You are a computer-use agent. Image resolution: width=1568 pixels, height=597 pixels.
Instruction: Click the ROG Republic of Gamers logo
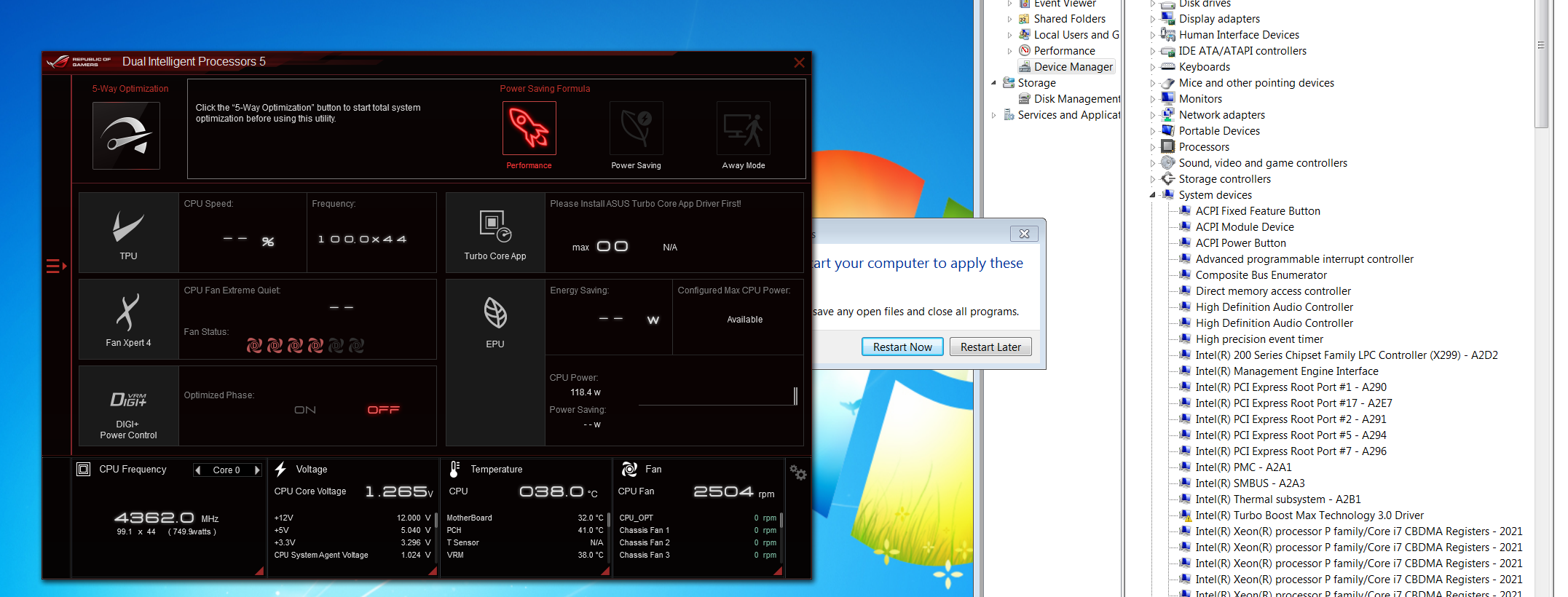[79, 62]
